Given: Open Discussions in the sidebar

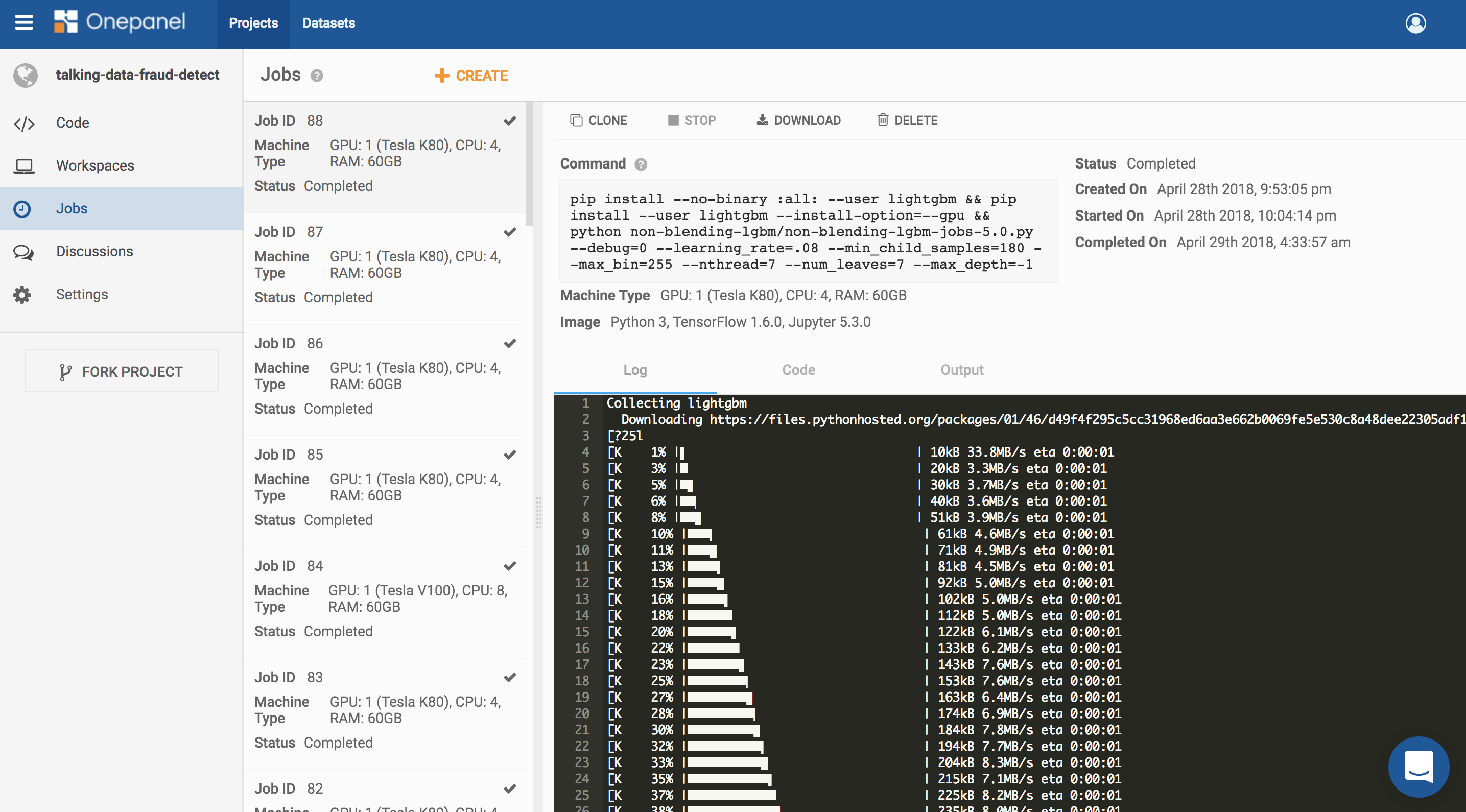Looking at the screenshot, I should 94,251.
